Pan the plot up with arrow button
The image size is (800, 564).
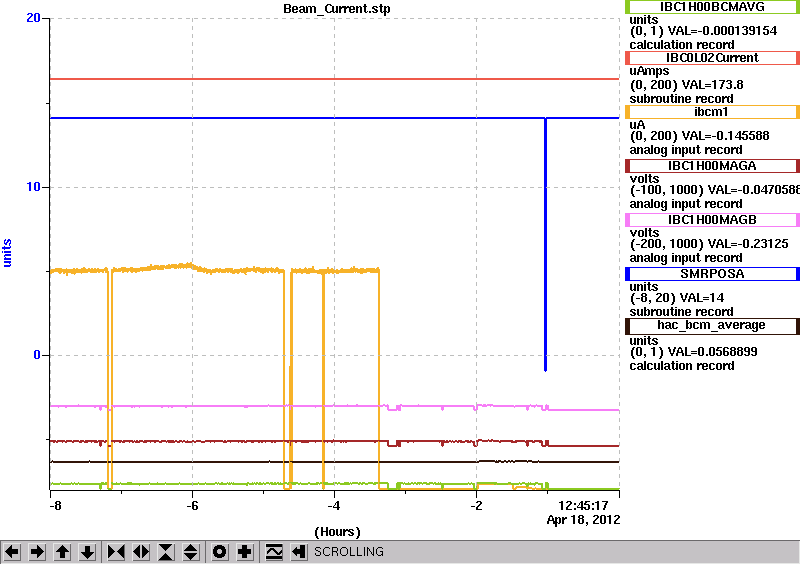pos(62,552)
